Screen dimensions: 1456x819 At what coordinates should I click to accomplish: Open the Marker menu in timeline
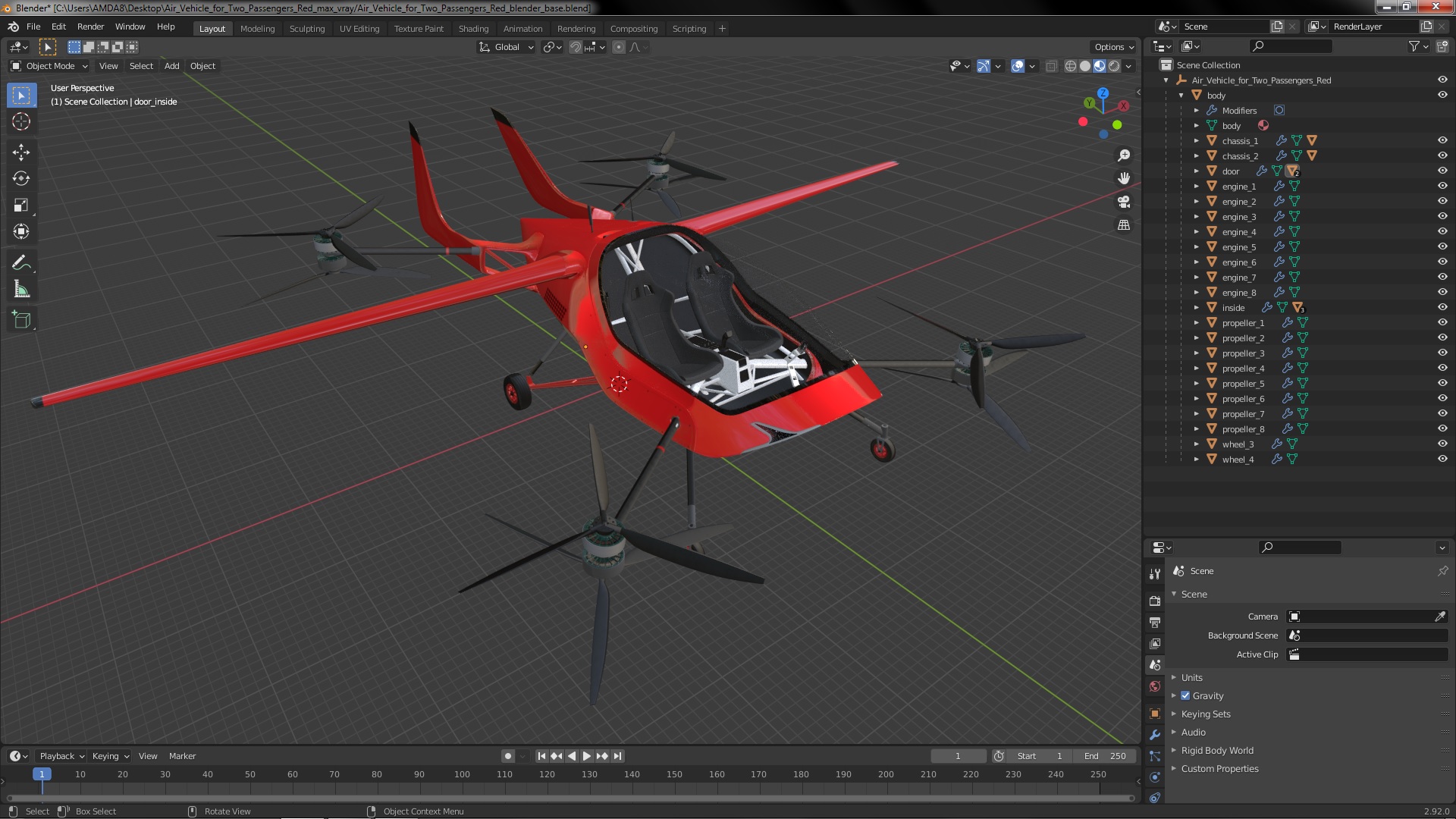182,756
